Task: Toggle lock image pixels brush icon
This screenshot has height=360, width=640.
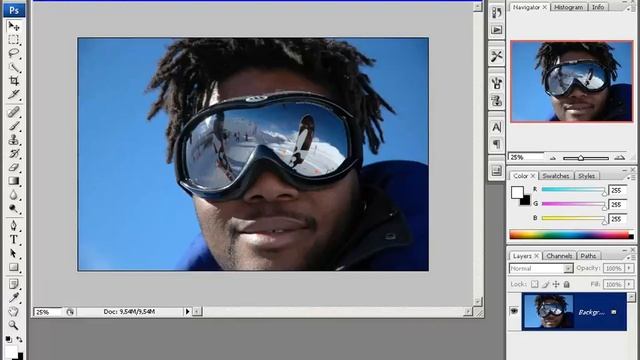Action: coord(545,284)
